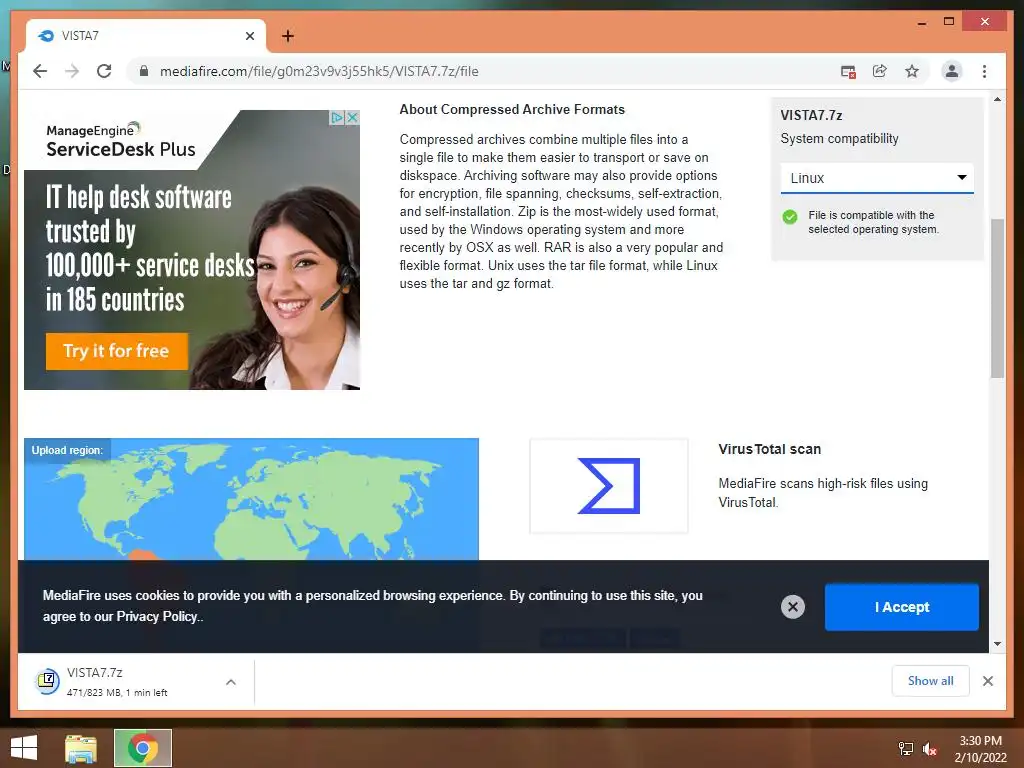The width and height of the screenshot is (1024, 768).
Task: Click the '471/823 MB, 1 min left' status
Action: point(117,693)
